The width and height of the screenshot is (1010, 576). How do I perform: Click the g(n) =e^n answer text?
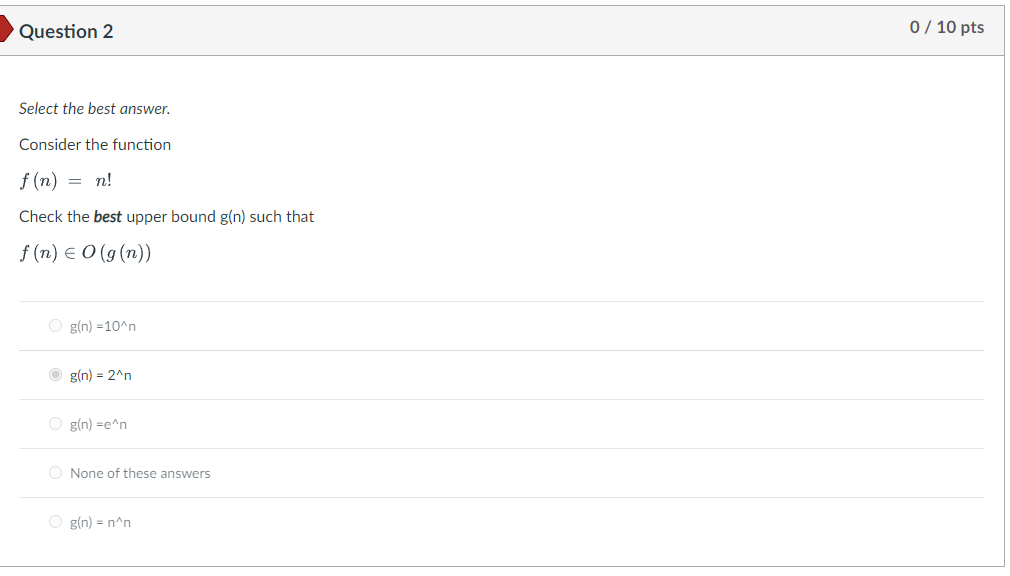(x=99, y=425)
